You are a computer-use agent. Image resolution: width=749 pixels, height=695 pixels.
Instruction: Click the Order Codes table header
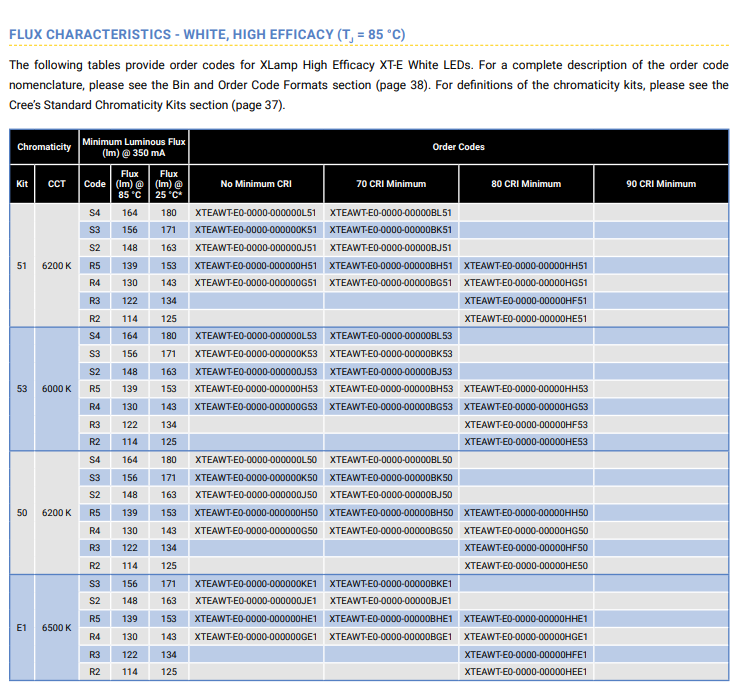[459, 147]
